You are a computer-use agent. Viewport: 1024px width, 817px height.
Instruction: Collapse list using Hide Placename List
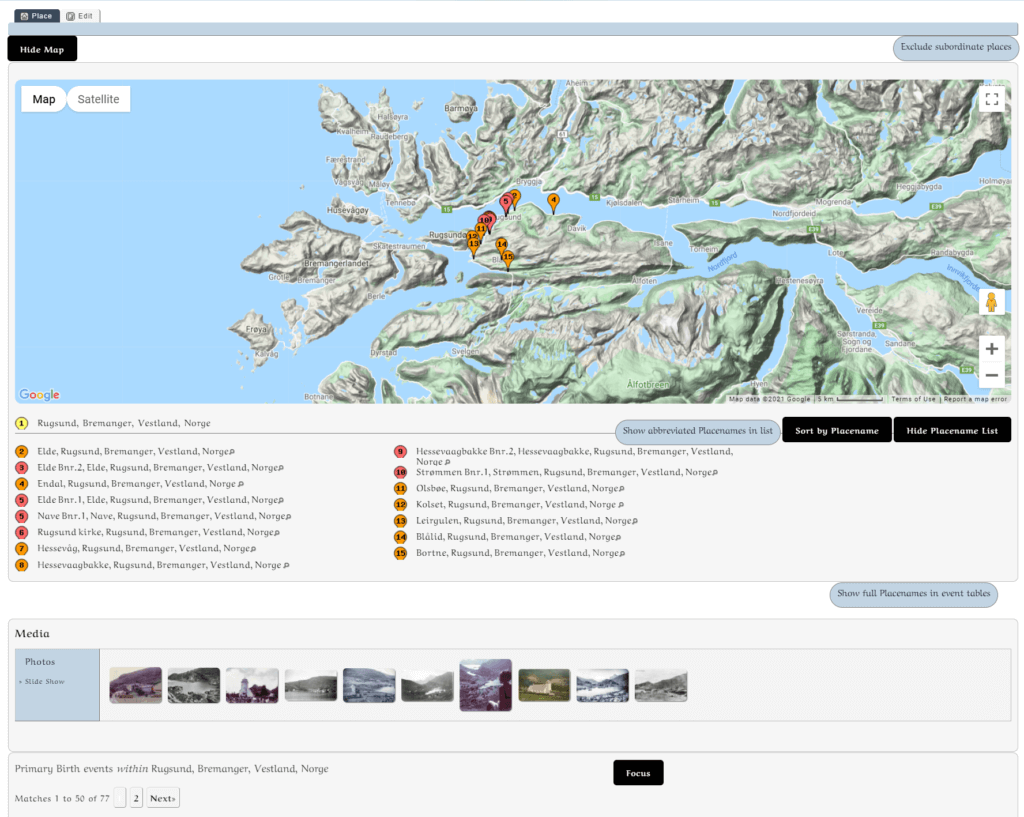pos(951,430)
